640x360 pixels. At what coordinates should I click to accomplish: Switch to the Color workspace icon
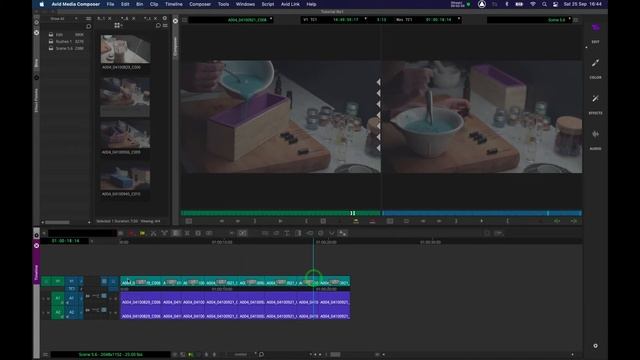[595, 63]
